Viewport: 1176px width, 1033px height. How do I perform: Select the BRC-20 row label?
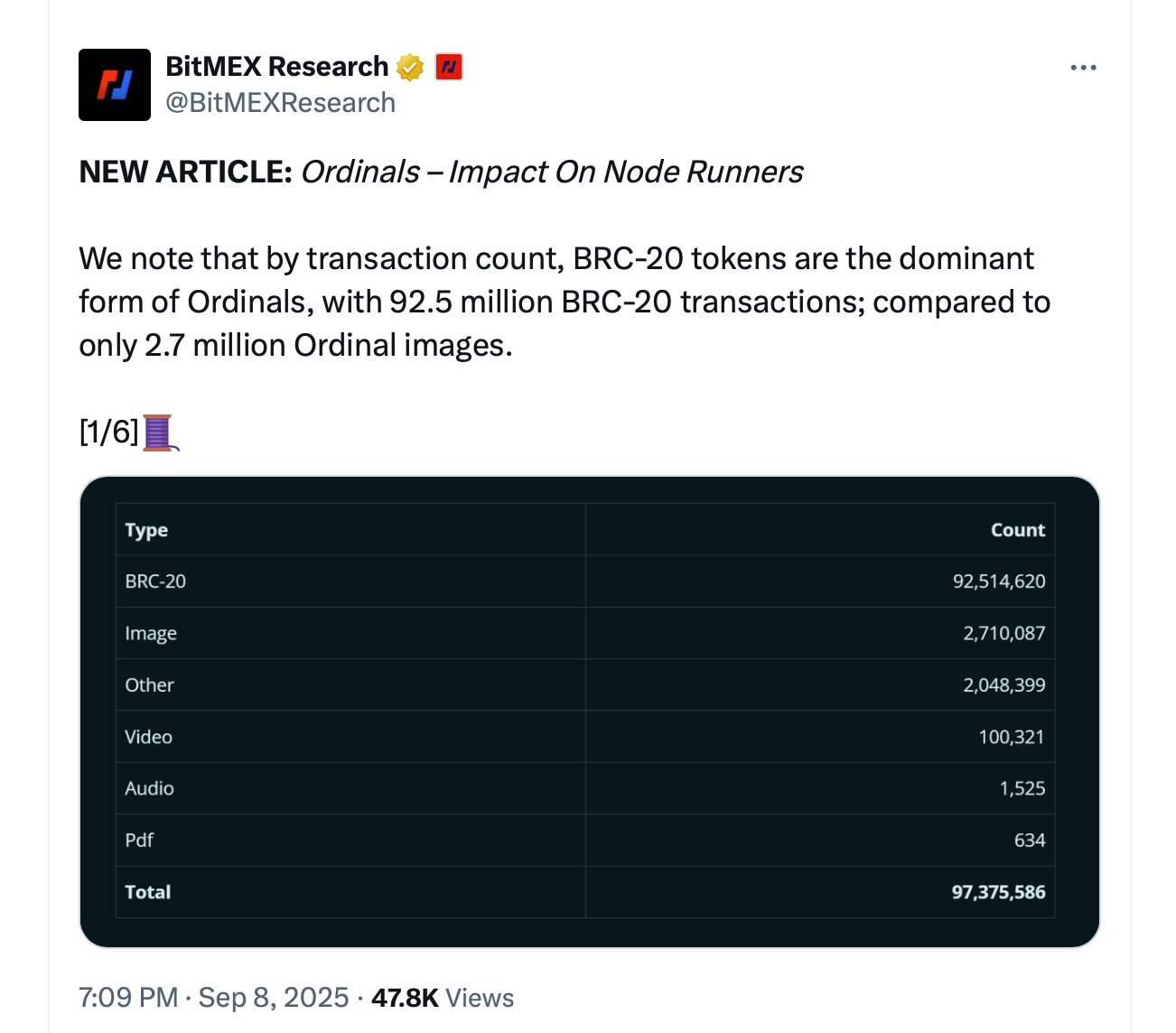pos(155,582)
